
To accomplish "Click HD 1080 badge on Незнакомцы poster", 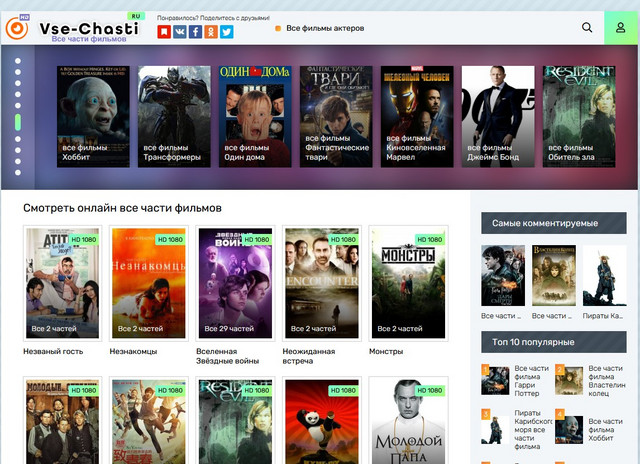I will point(170,240).
